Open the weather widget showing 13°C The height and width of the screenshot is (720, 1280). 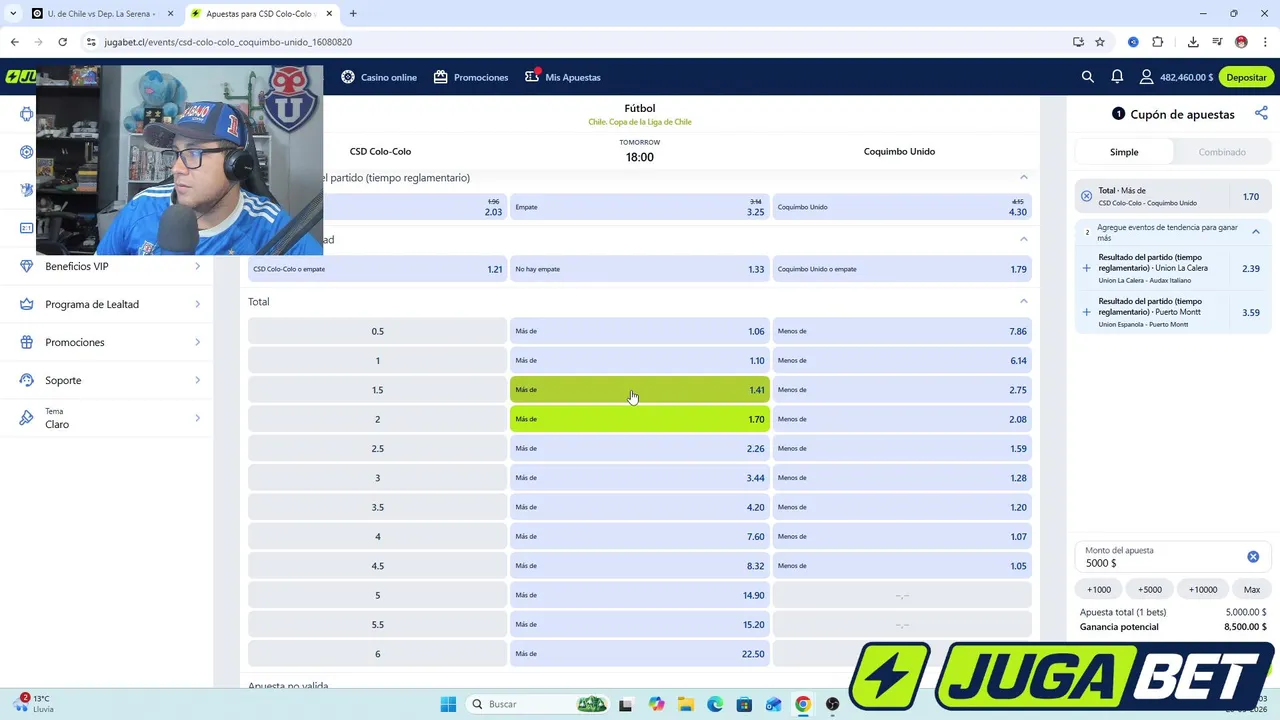(36, 703)
